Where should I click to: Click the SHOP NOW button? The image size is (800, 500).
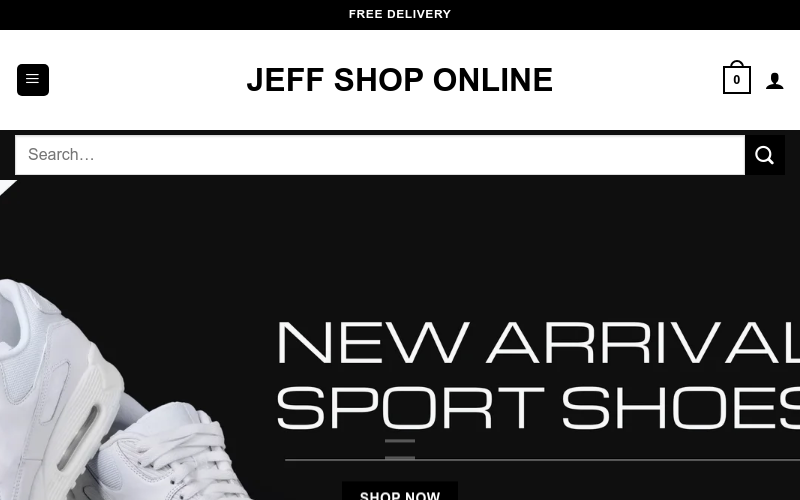[x=399, y=492]
